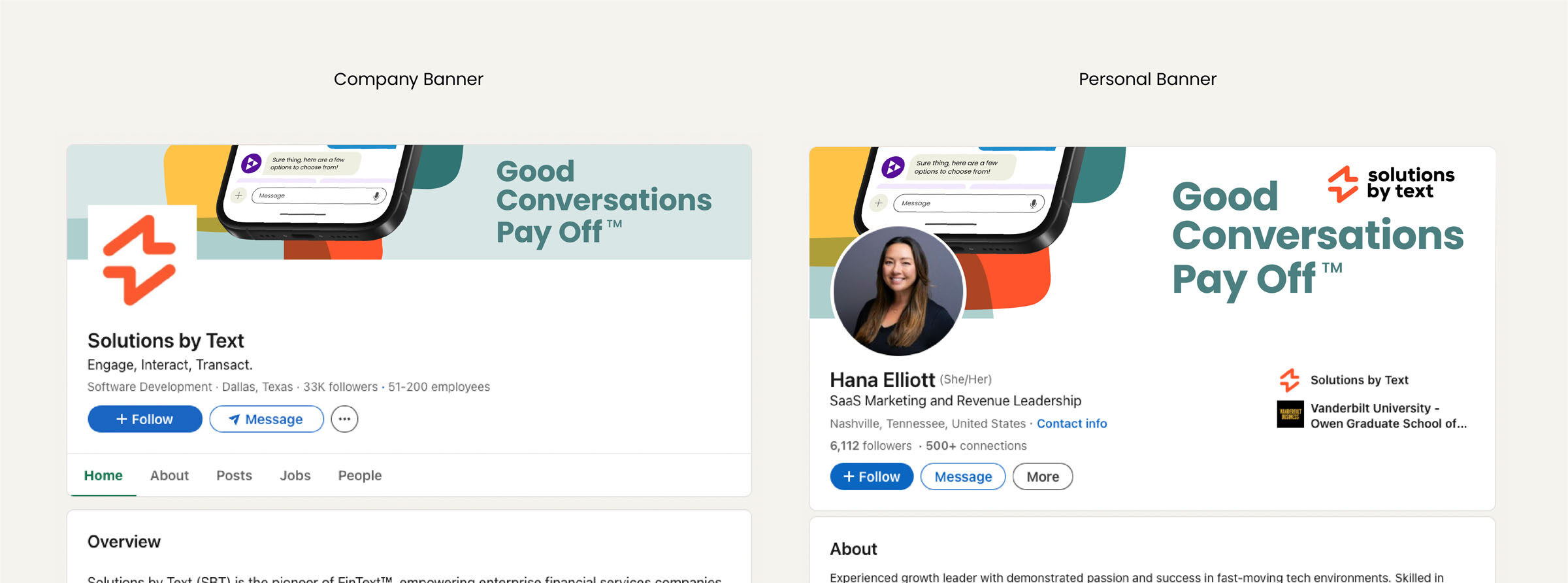Message the Solutions by Text company
The height and width of the screenshot is (583, 1568).
point(267,419)
